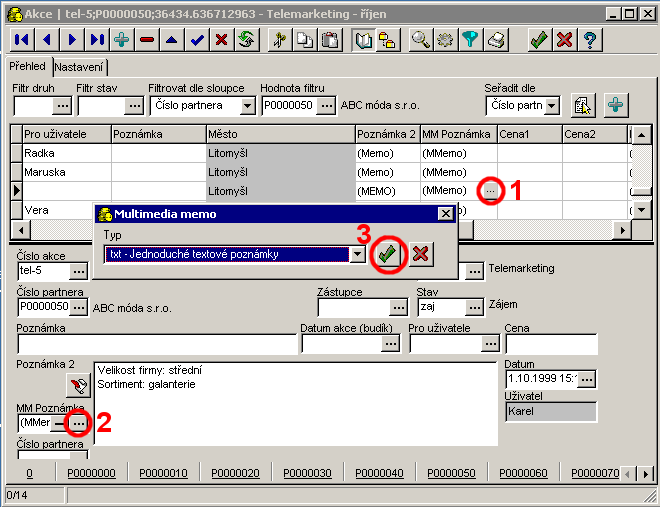
Task: Click the refresh data toolbar icon
Action: [x=245, y=40]
